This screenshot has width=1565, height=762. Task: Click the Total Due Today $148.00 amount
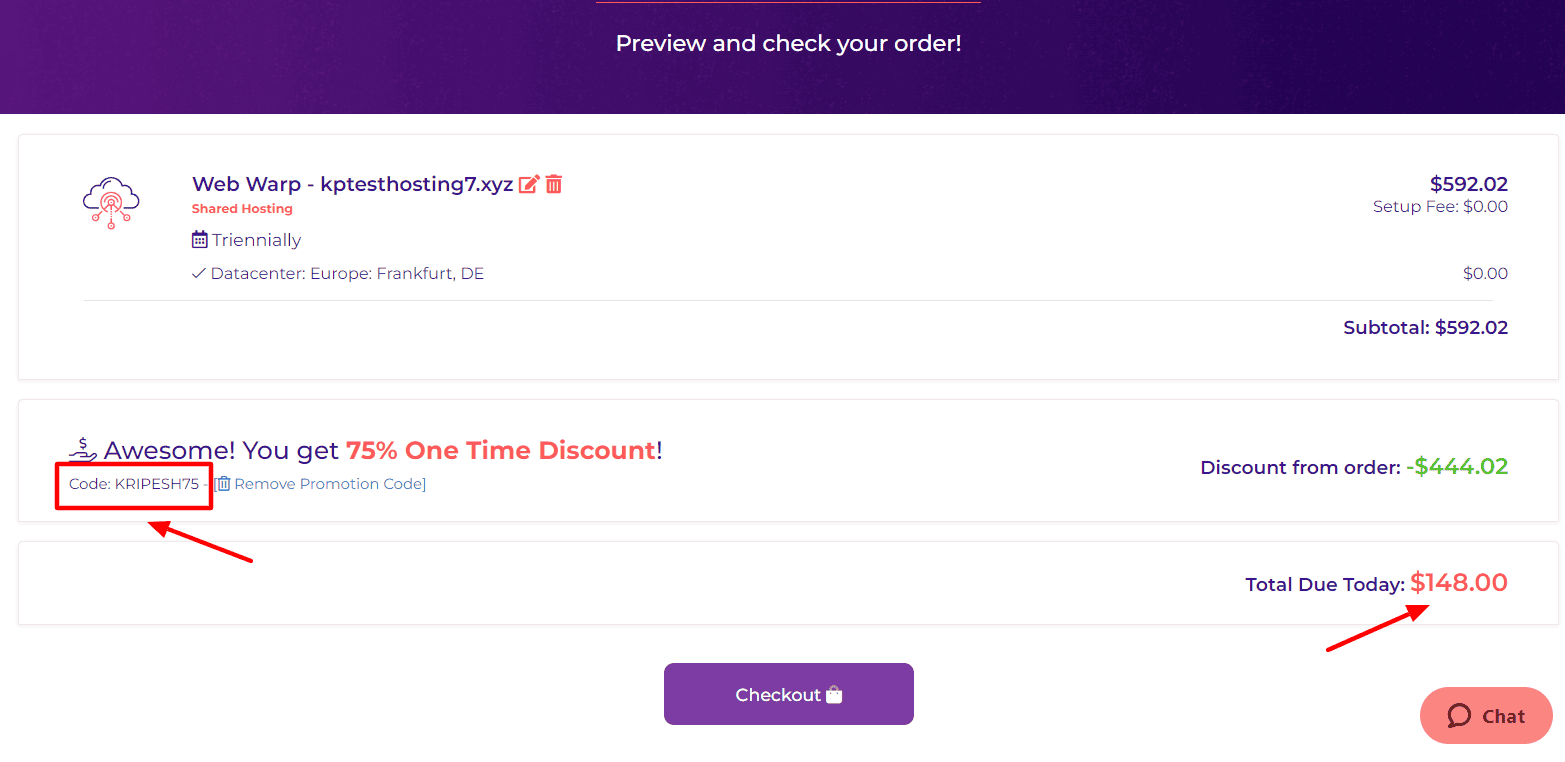1458,583
